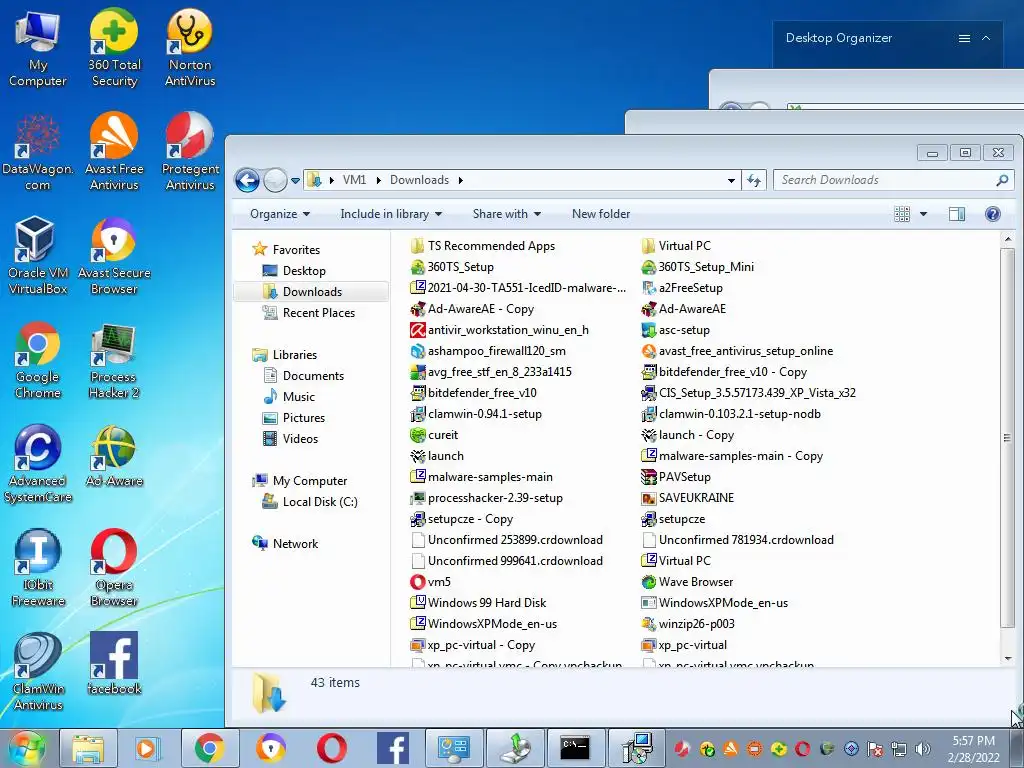Viewport: 1024px width, 768px height.
Task: Select the Ad-Aware desktop icon
Action: (x=114, y=456)
